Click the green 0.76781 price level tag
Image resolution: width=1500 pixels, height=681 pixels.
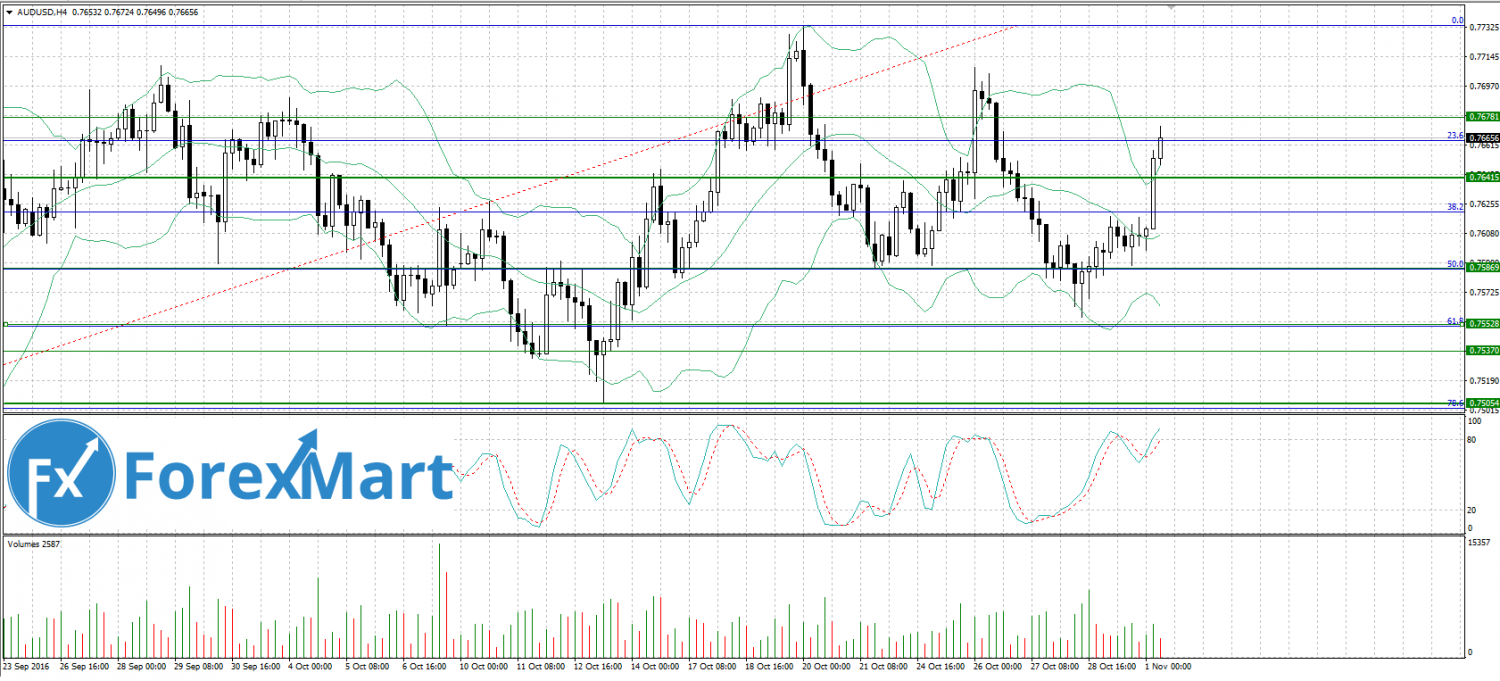pyautogui.click(x=1481, y=117)
